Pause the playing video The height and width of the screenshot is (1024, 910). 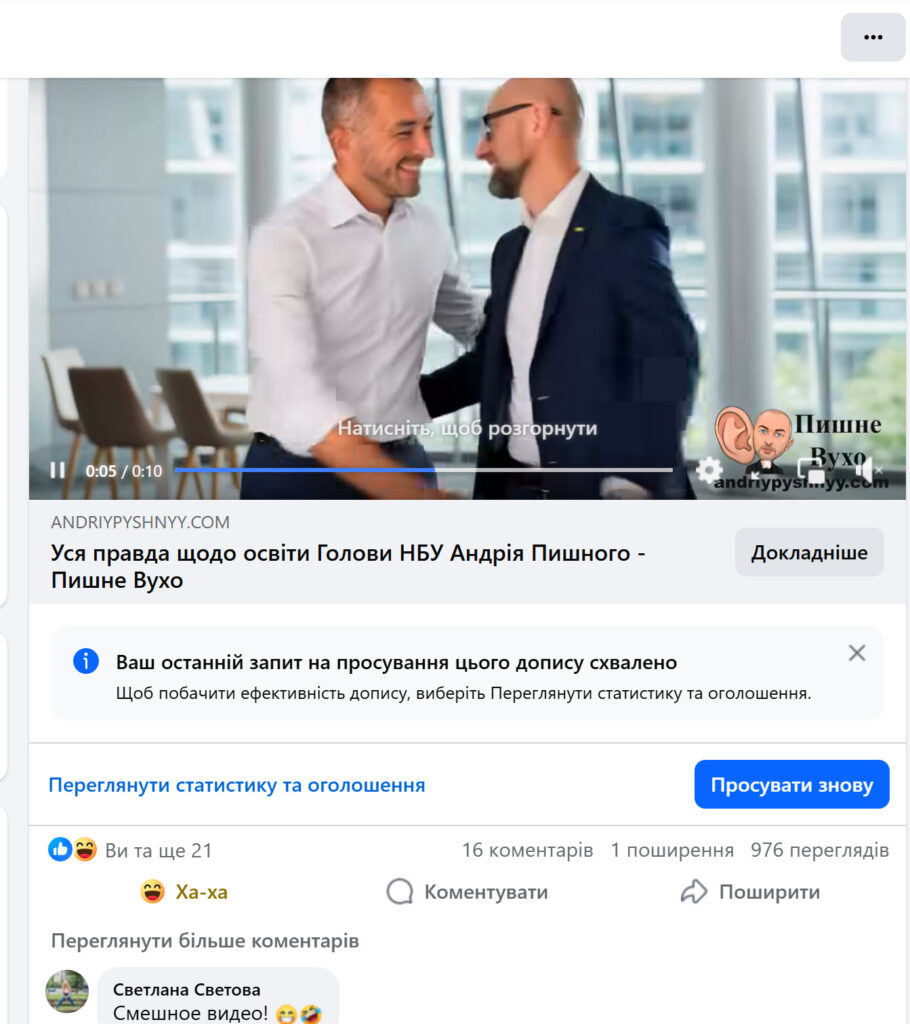click(x=57, y=470)
